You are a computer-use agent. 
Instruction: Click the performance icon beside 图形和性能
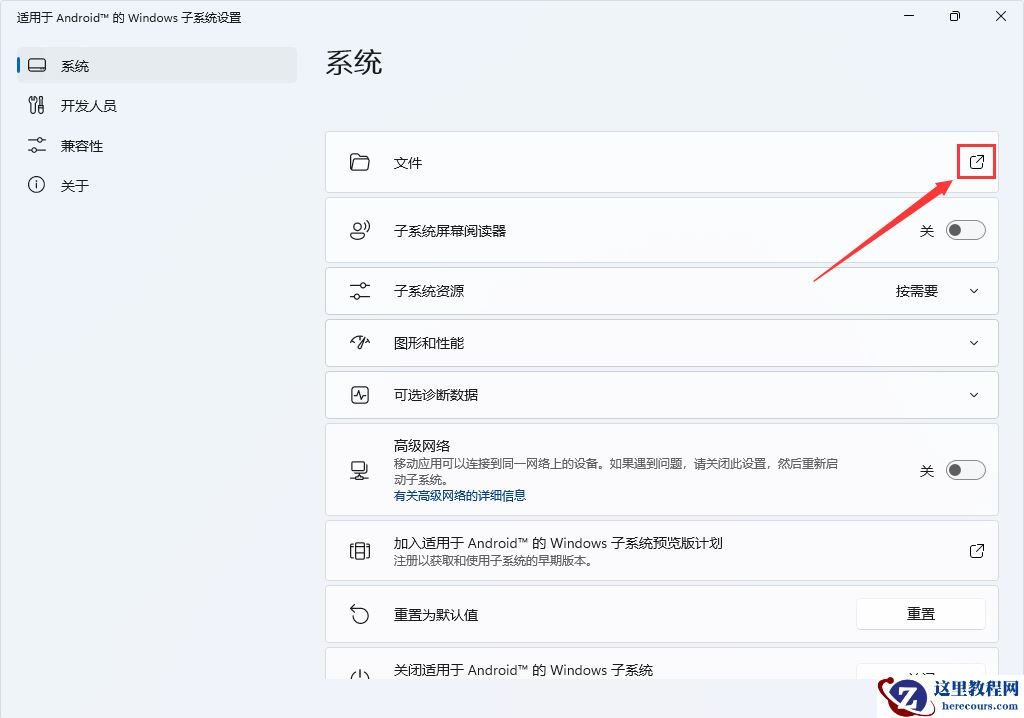(x=360, y=342)
